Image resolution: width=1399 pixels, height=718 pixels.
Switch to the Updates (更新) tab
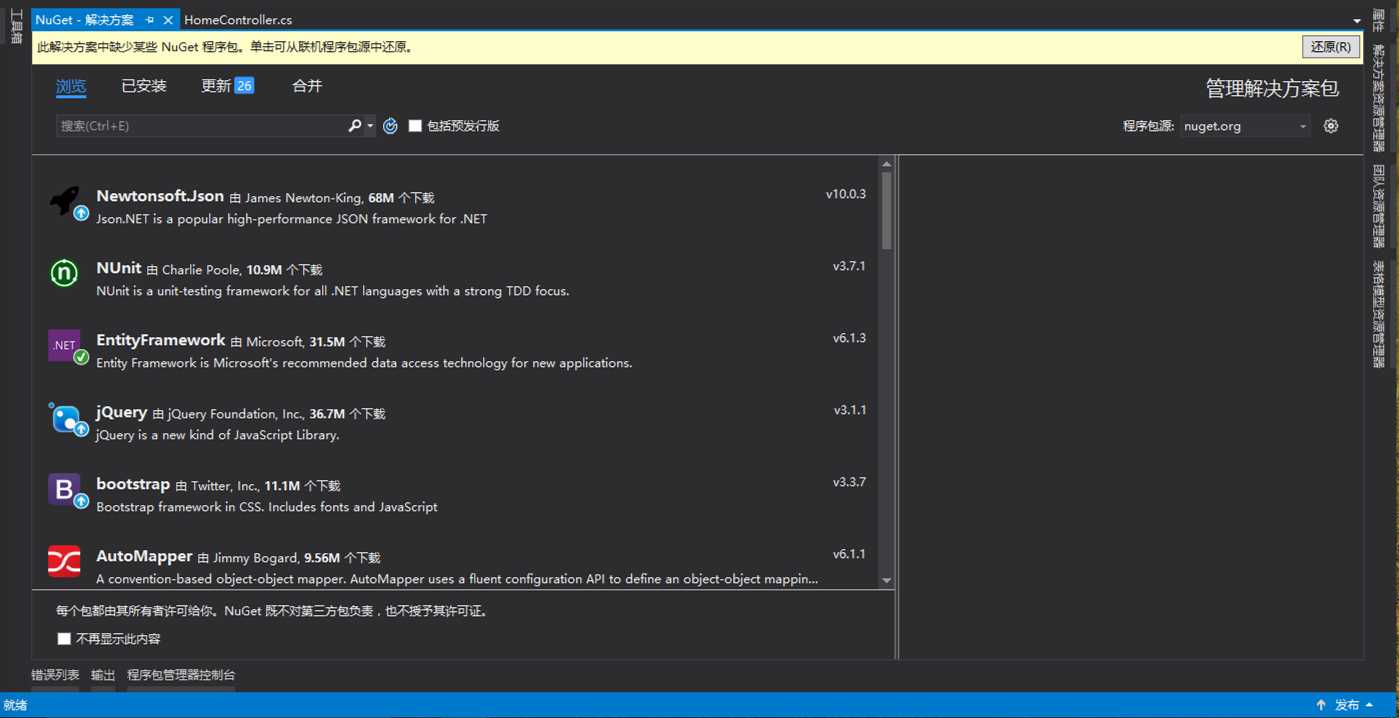tap(216, 86)
